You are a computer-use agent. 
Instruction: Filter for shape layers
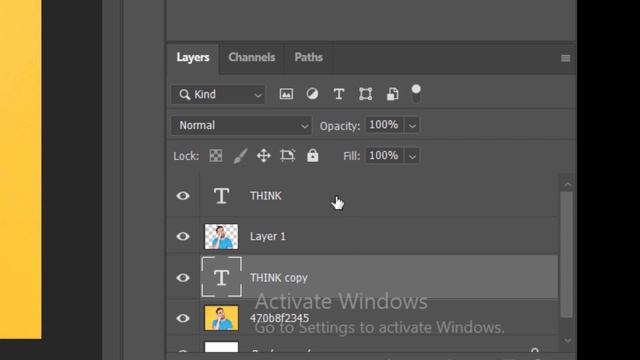(x=365, y=94)
